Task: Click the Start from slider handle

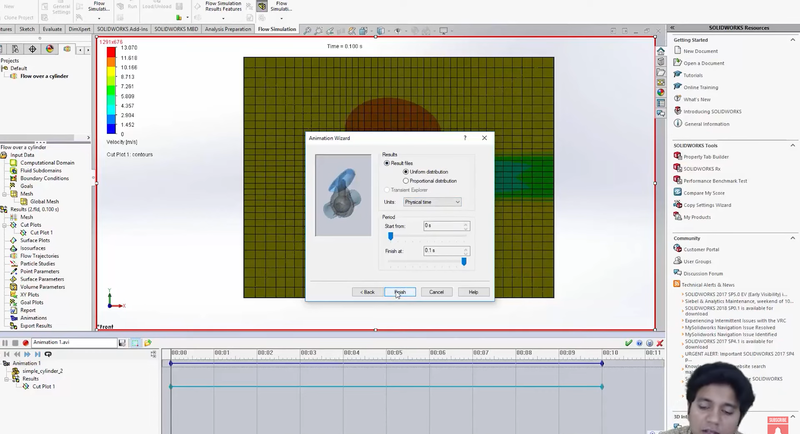Action: pyautogui.click(x=390, y=236)
